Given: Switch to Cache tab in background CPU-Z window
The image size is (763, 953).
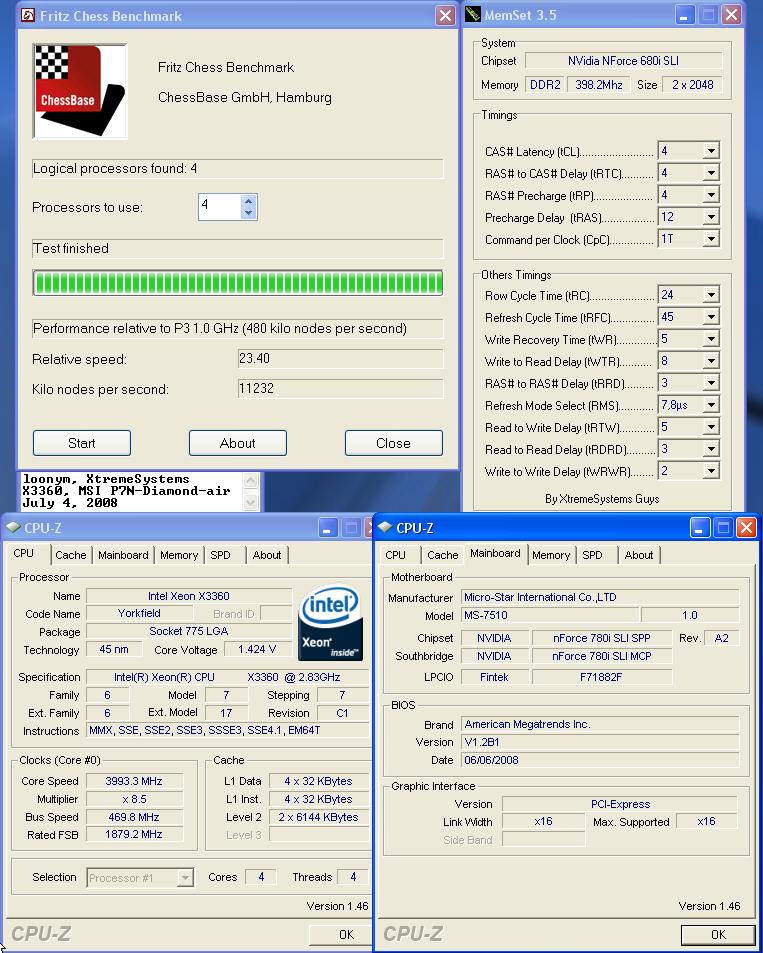Looking at the screenshot, I should click(71, 555).
